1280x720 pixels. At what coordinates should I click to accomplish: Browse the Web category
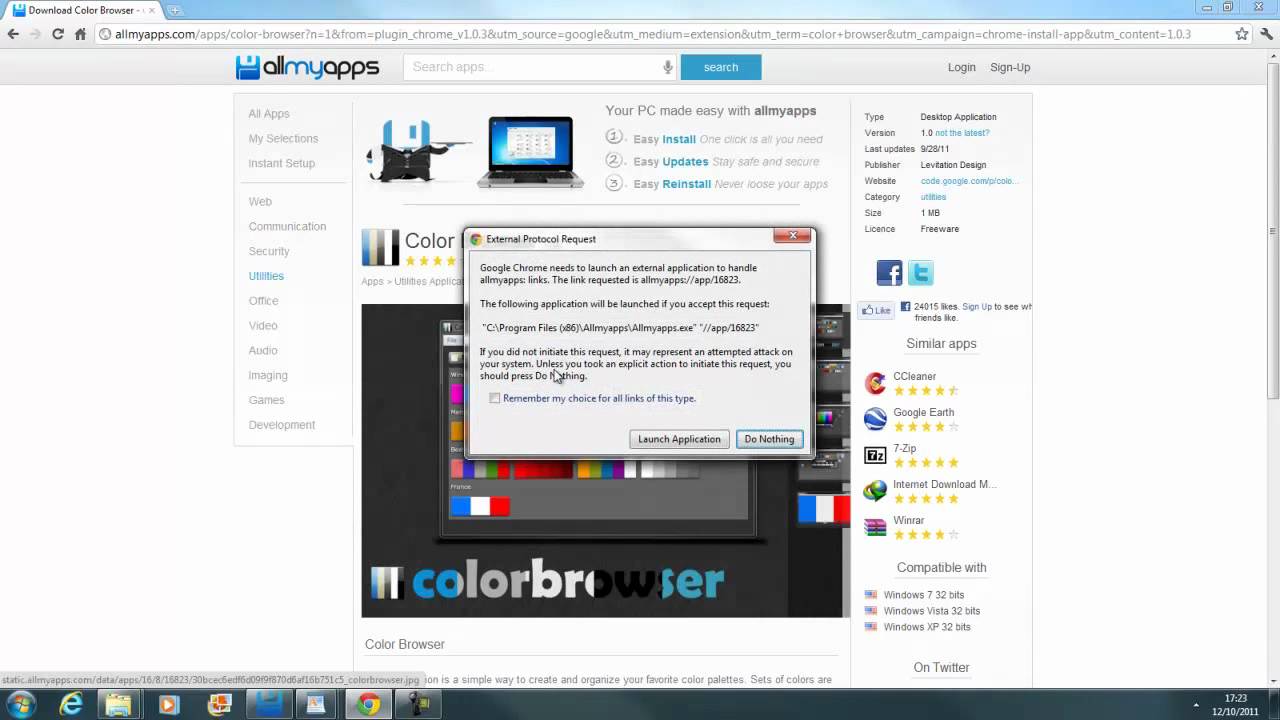260,202
